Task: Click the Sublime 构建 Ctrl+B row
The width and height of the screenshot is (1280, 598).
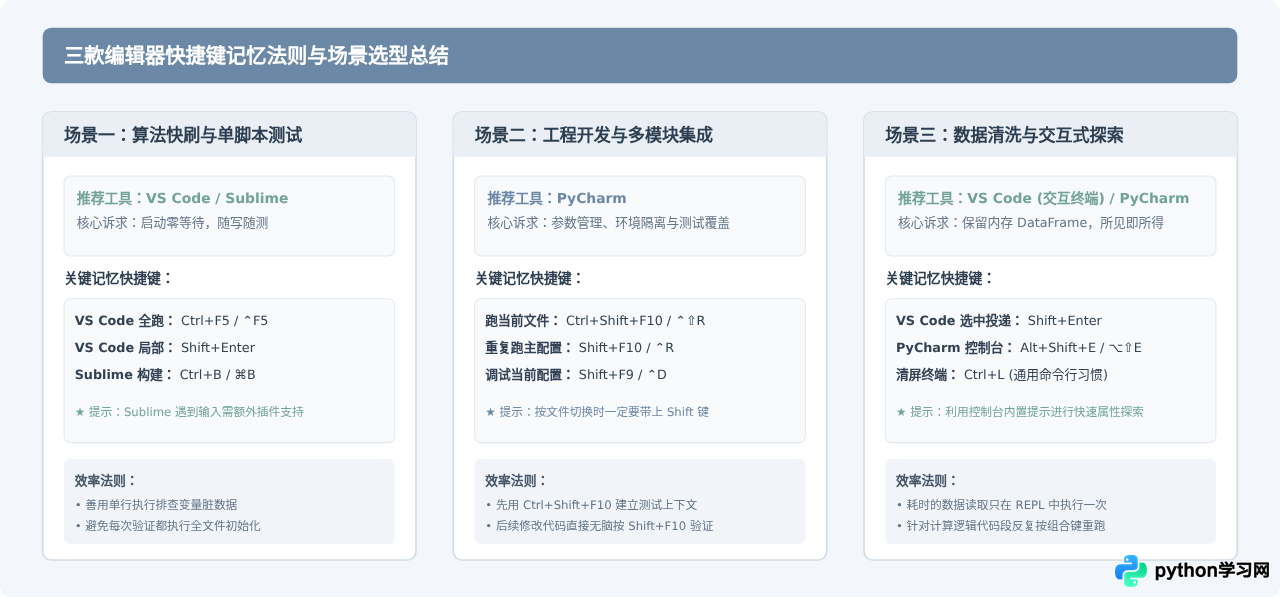Action: point(165,375)
